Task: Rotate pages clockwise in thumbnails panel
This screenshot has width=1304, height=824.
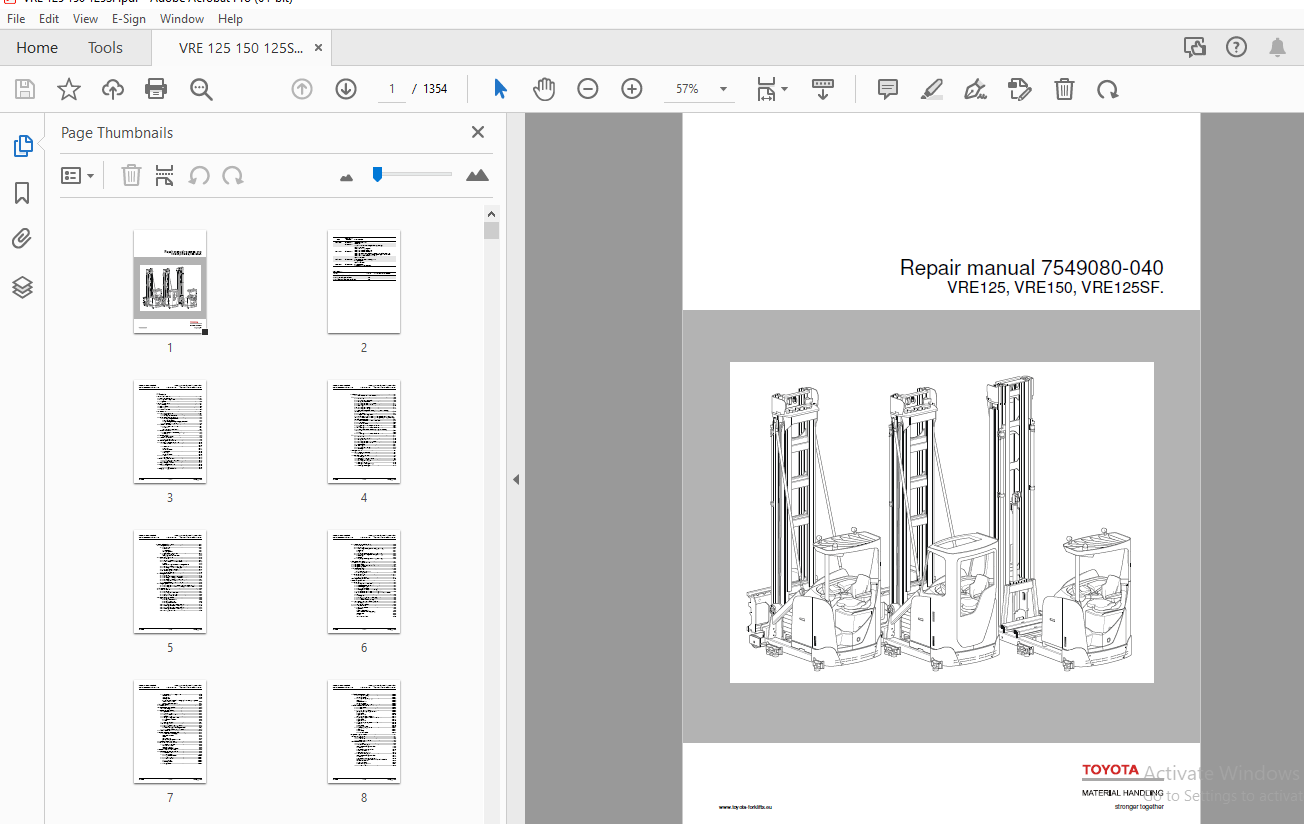Action: 233,176
